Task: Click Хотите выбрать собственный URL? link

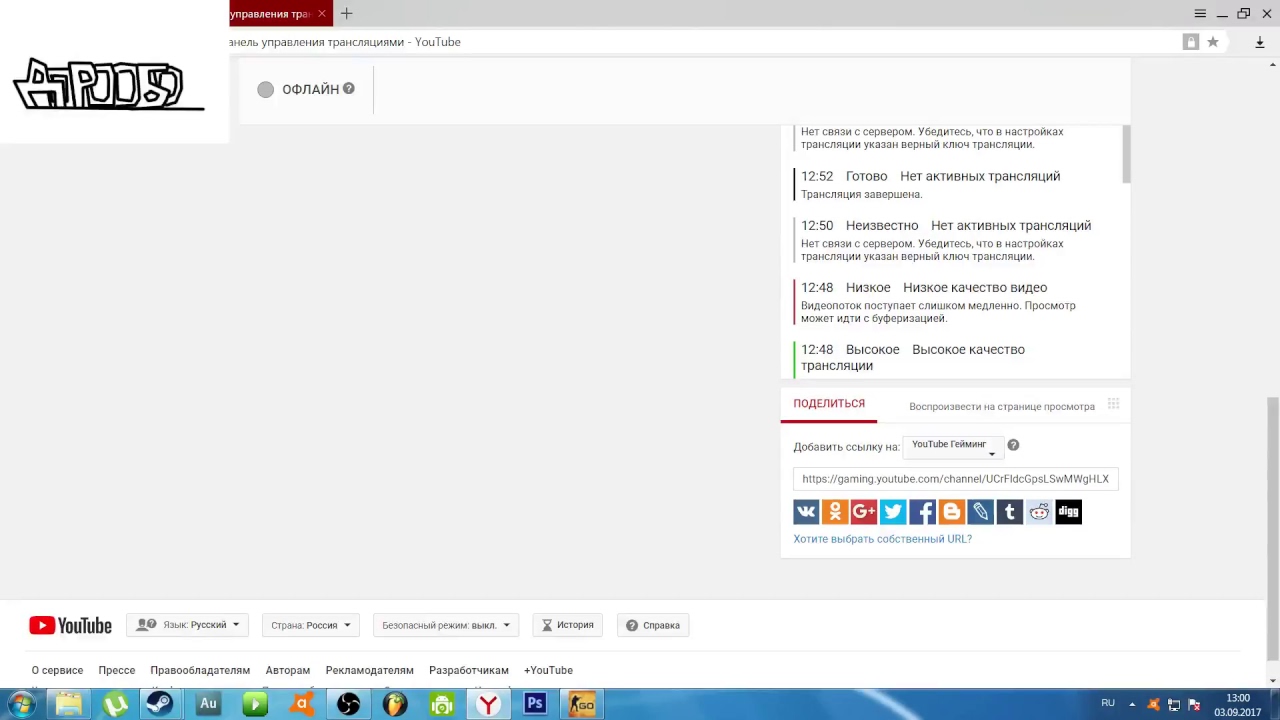Action: pyautogui.click(x=883, y=539)
